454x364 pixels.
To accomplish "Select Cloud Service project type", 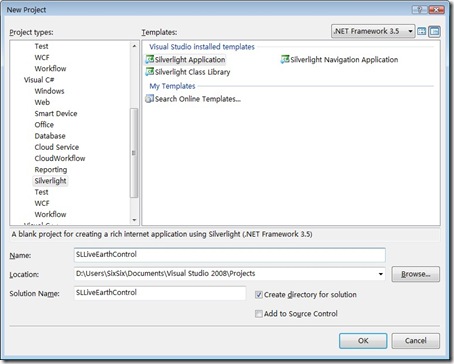I will (x=57, y=147).
